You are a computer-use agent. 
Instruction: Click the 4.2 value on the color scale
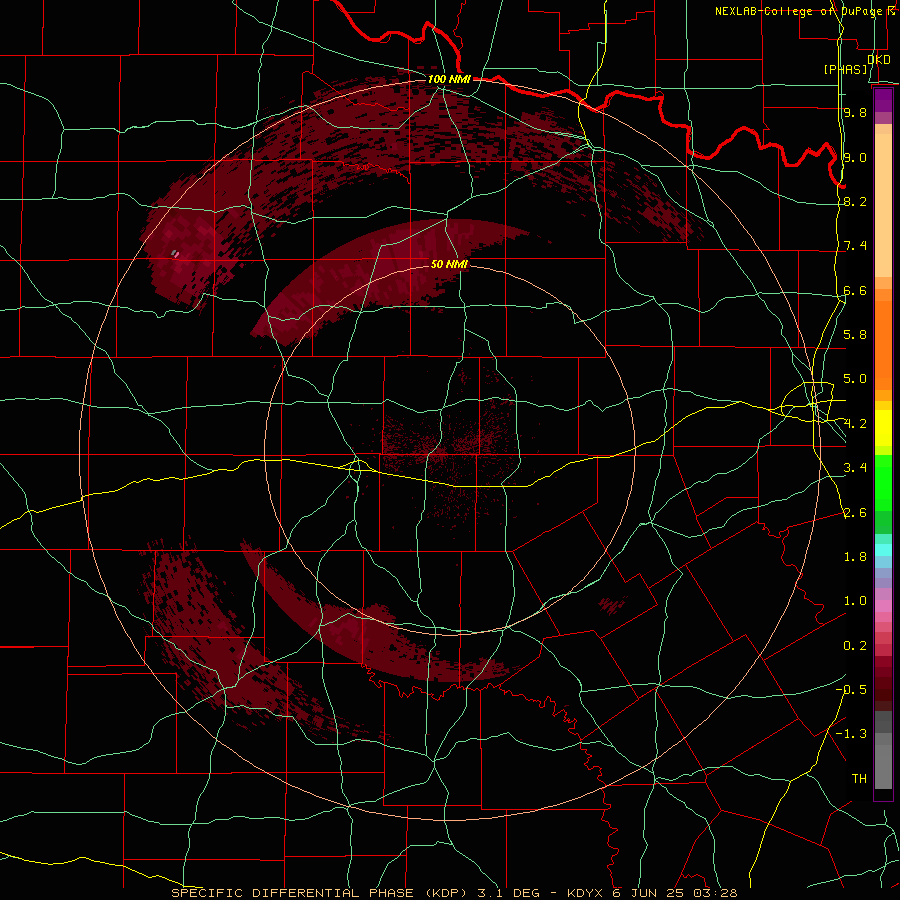pos(855,424)
